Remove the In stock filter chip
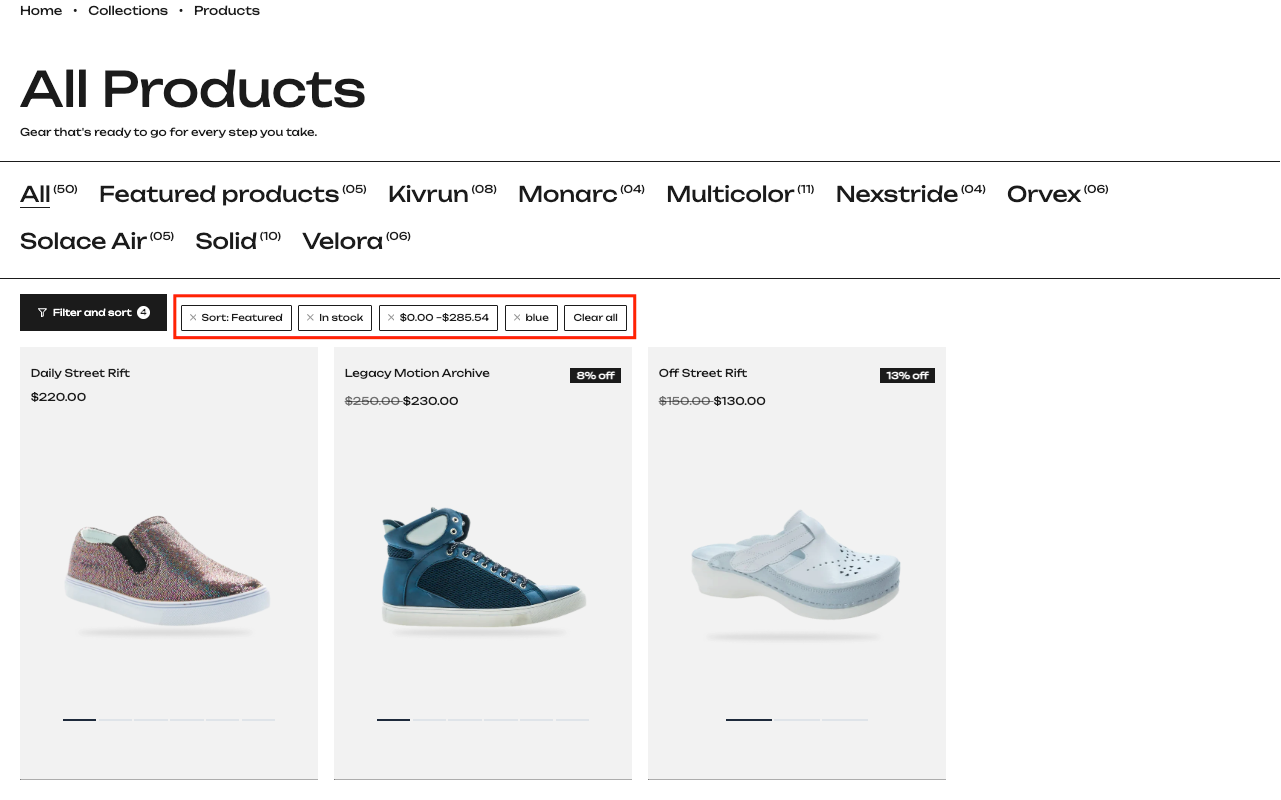Screen dimensions: 1281x800 (x=335, y=318)
